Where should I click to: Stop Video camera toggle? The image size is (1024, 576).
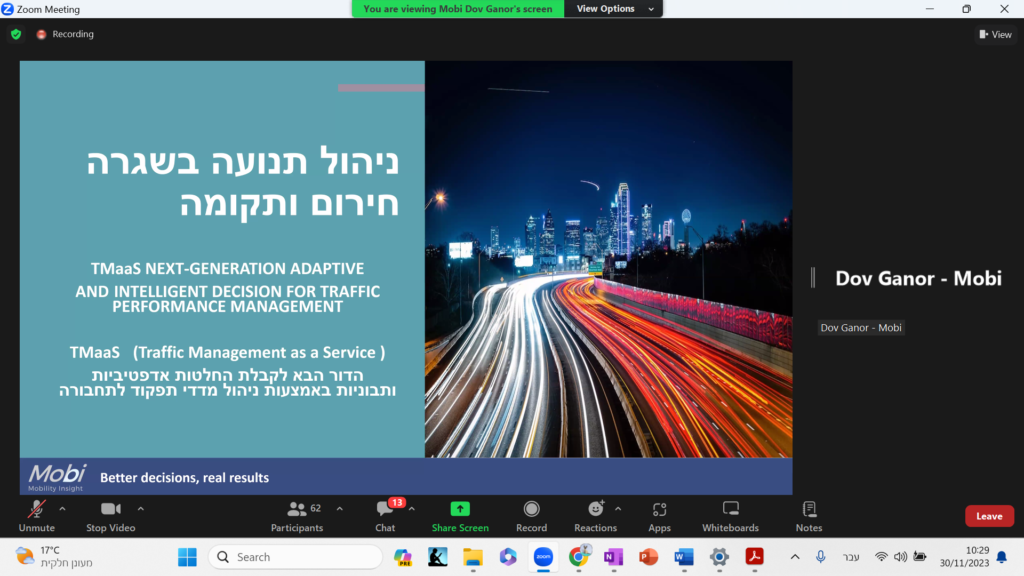click(x=110, y=510)
